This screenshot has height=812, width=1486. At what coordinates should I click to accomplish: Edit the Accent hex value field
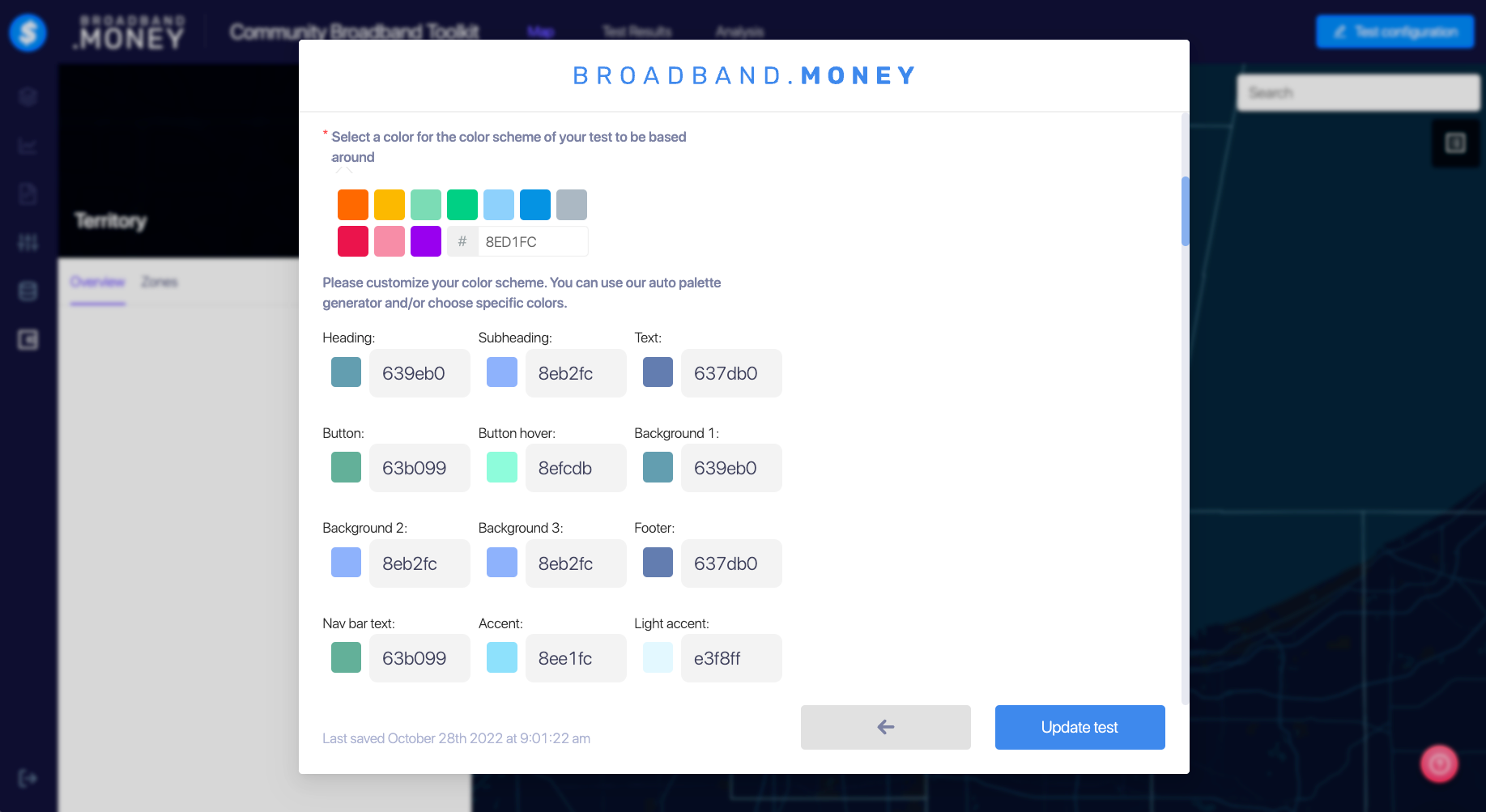pos(576,658)
